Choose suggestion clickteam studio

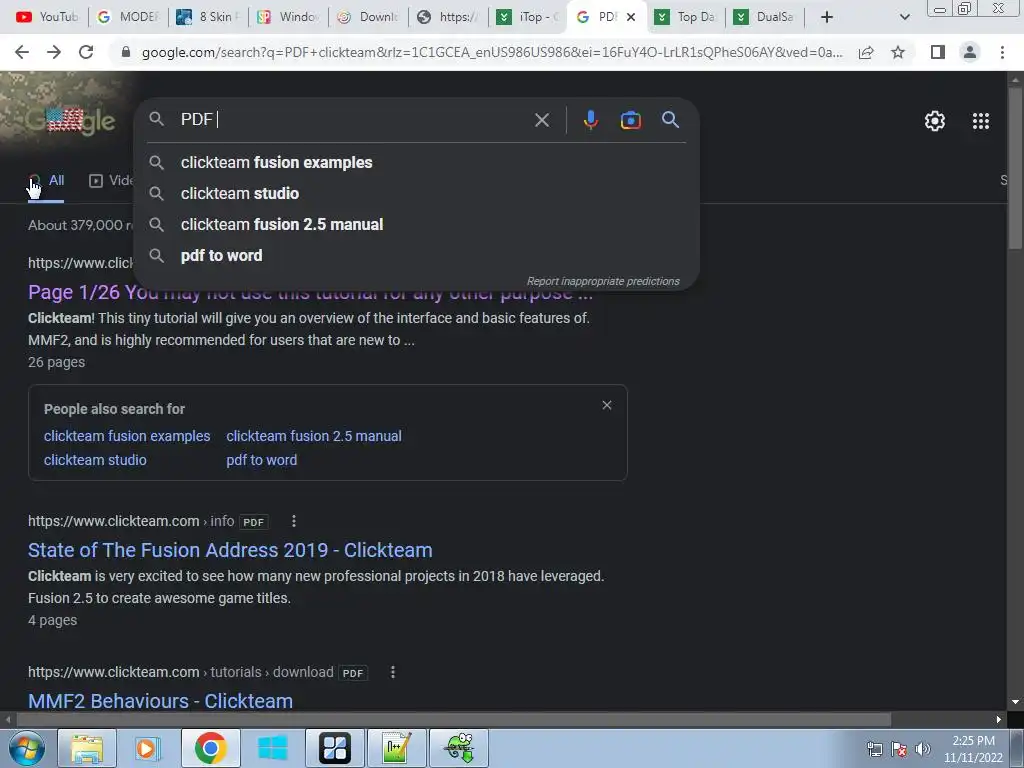(x=416, y=193)
